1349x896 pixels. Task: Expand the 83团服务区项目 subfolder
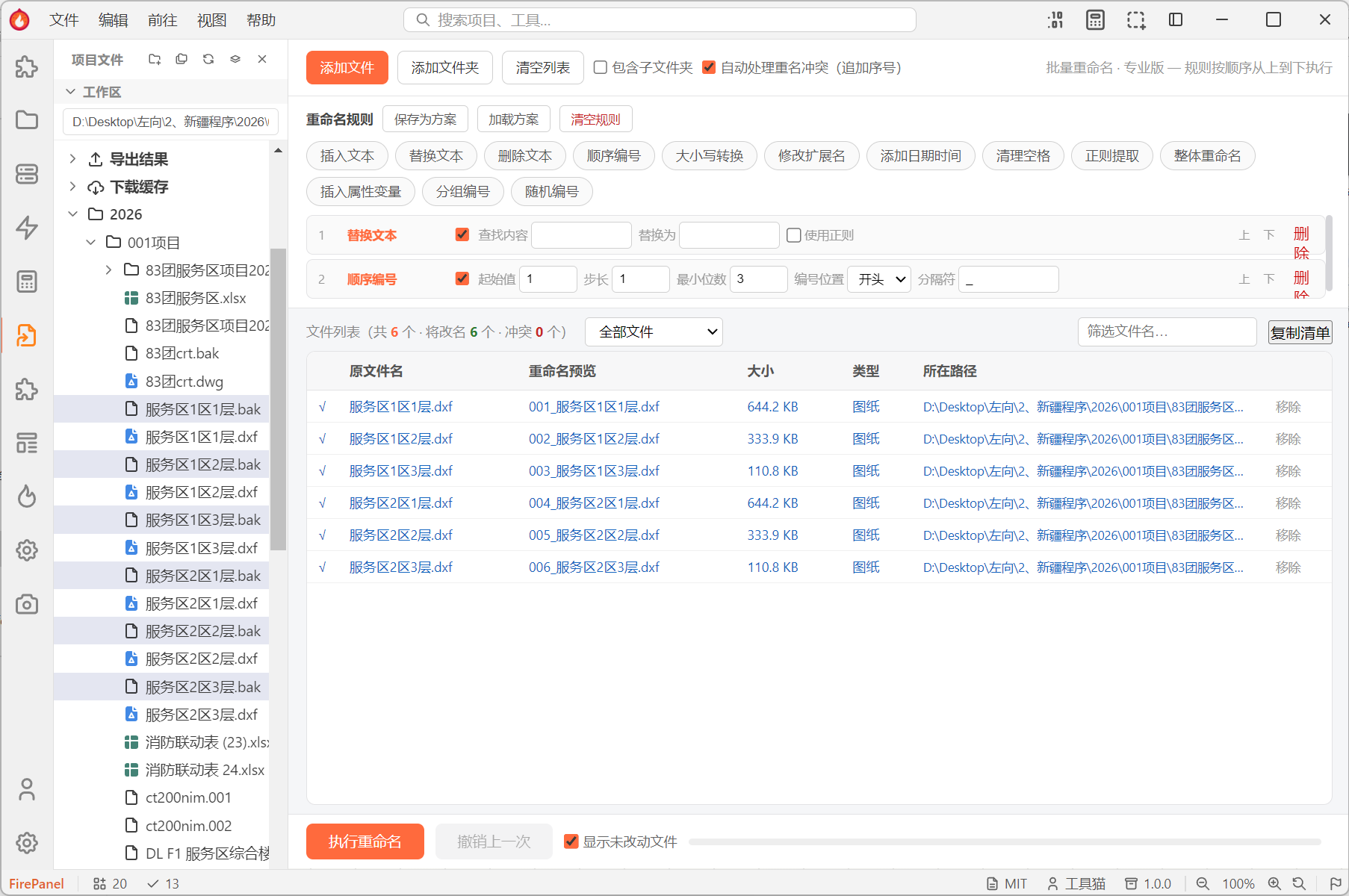point(108,270)
